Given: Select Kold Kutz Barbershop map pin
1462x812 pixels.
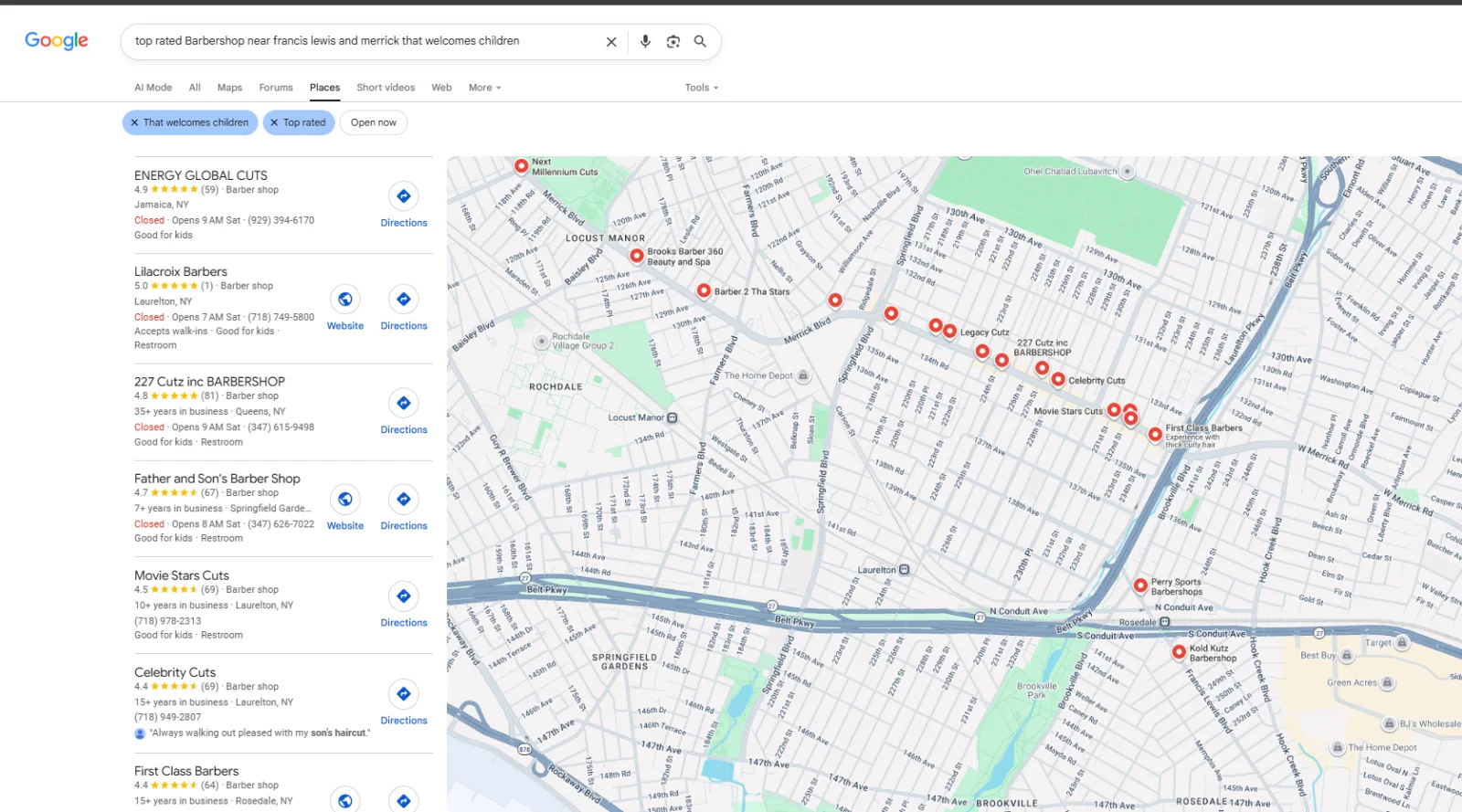Looking at the screenshot, I should coord(1179,652).
